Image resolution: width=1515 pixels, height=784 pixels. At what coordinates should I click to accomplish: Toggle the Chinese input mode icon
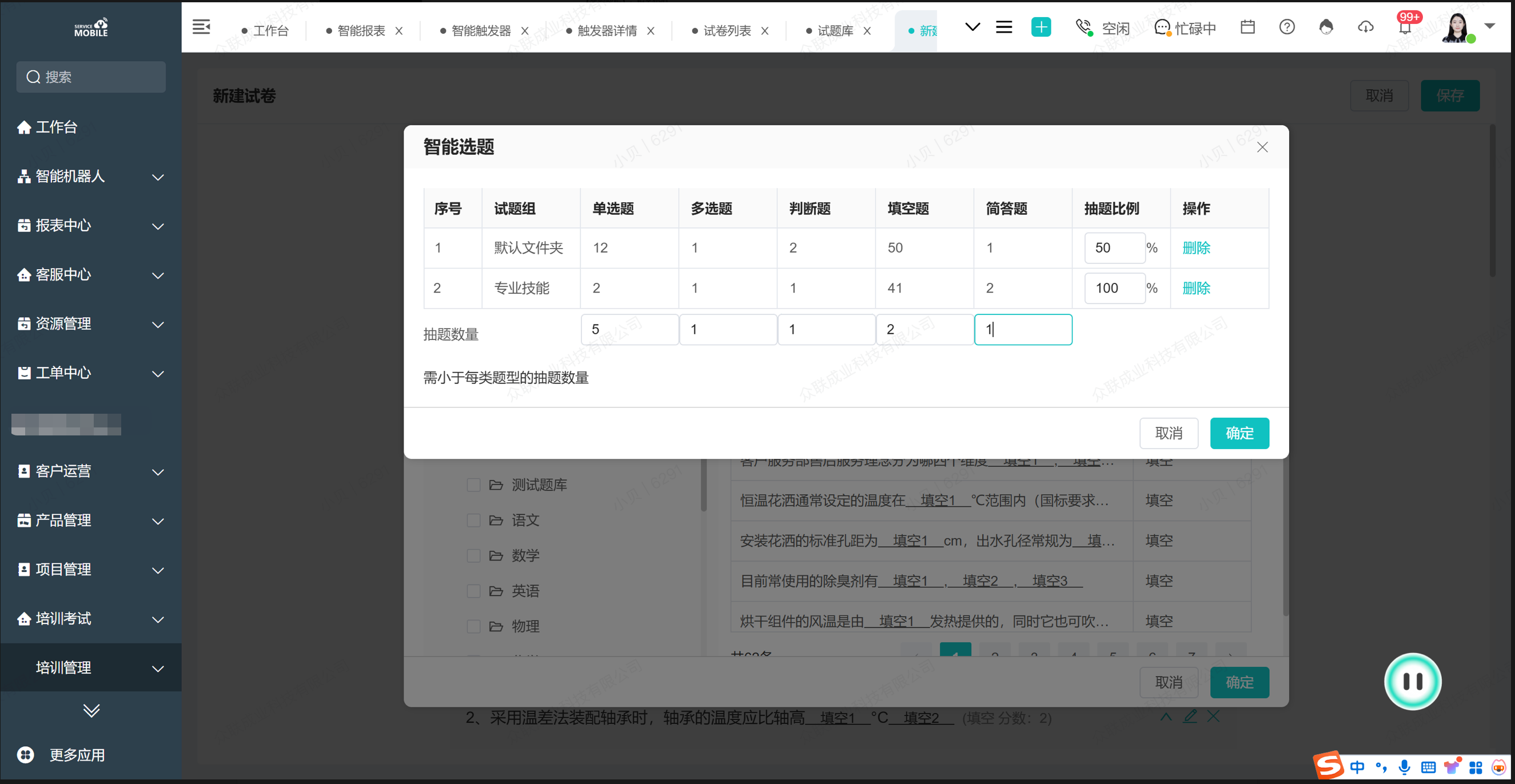[1357, 767]
